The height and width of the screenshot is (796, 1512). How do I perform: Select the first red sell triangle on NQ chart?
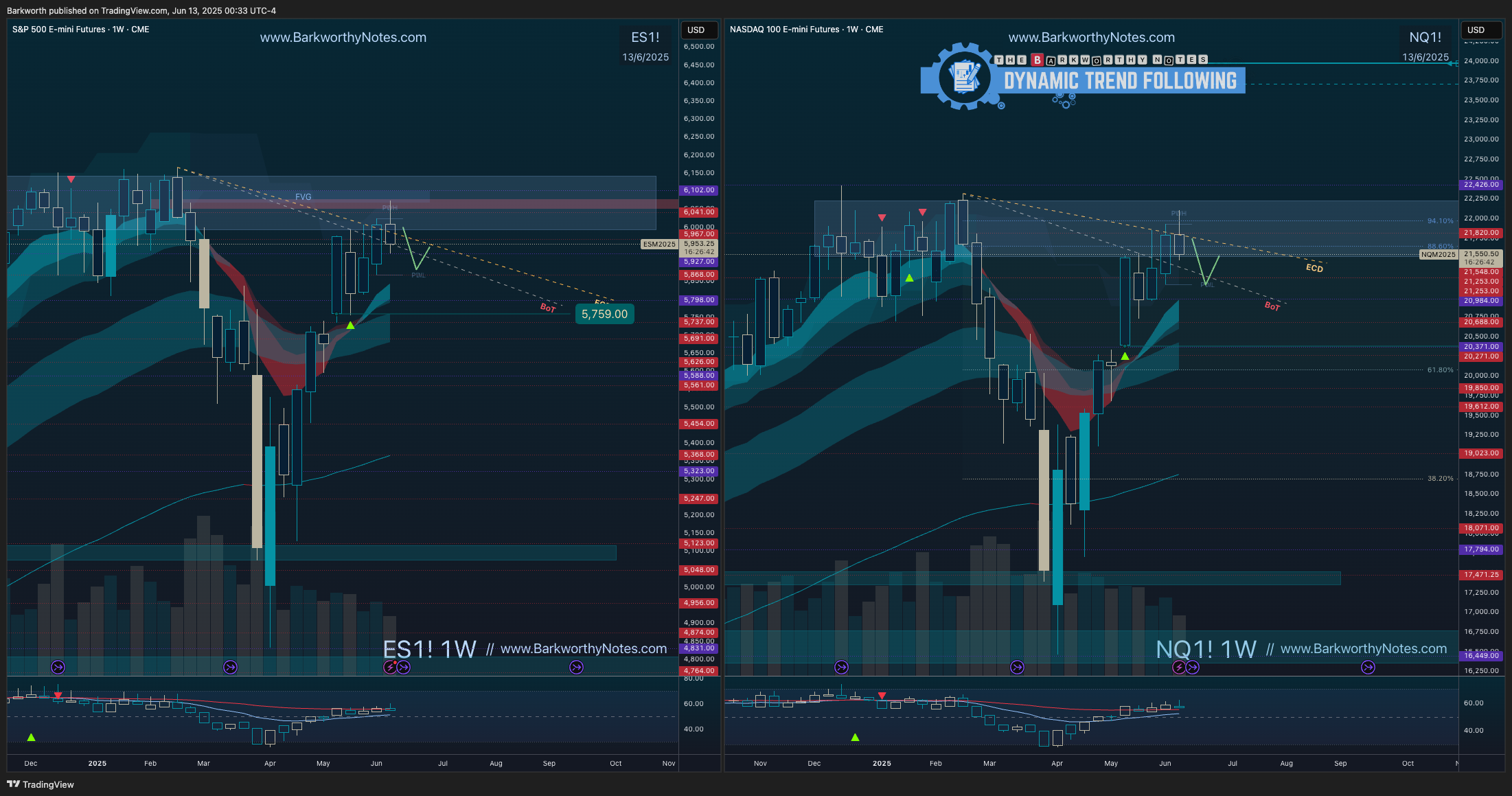tap(882, 218)
